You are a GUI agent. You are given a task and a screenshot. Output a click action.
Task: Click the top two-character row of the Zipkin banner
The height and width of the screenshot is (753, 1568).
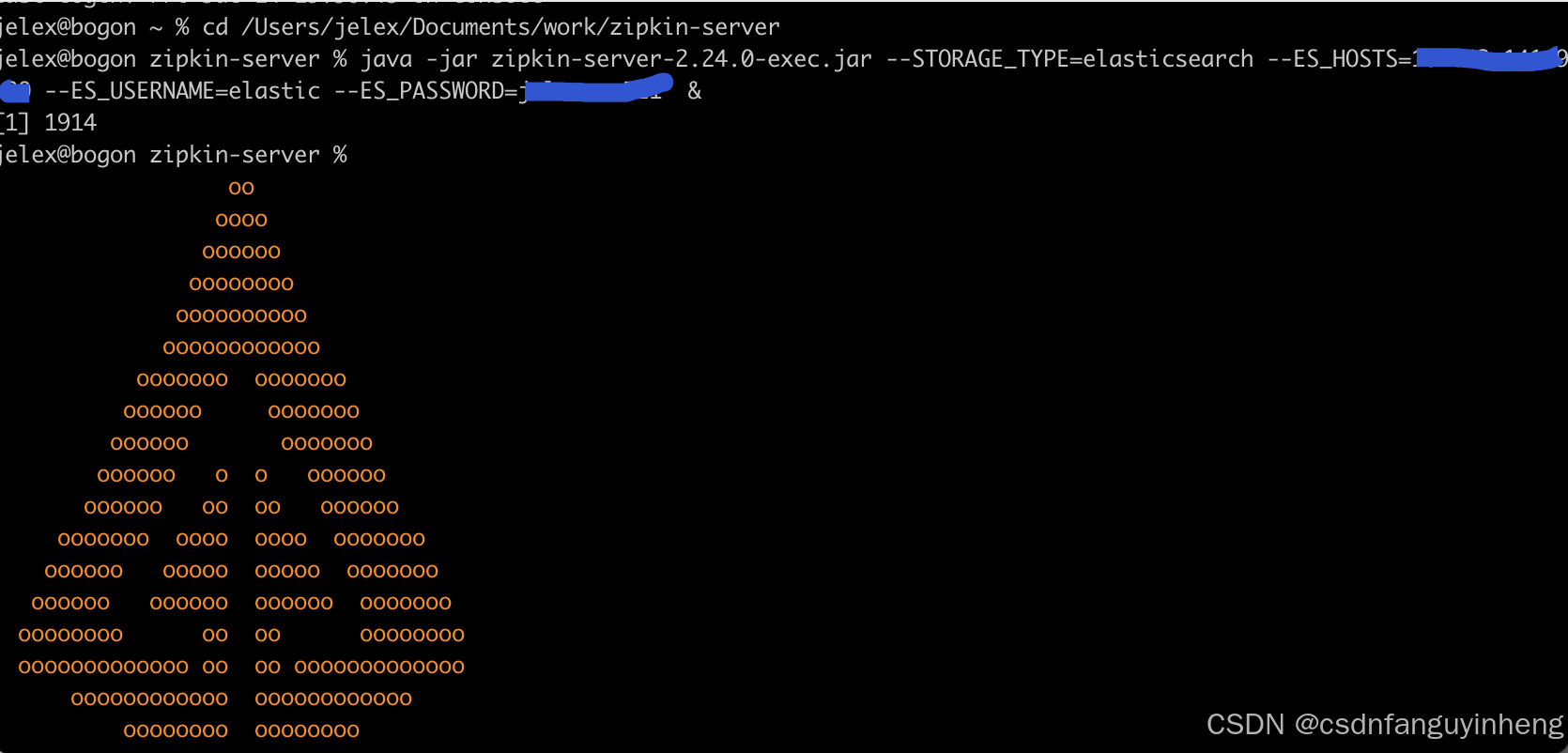click(x=241, y=189)
